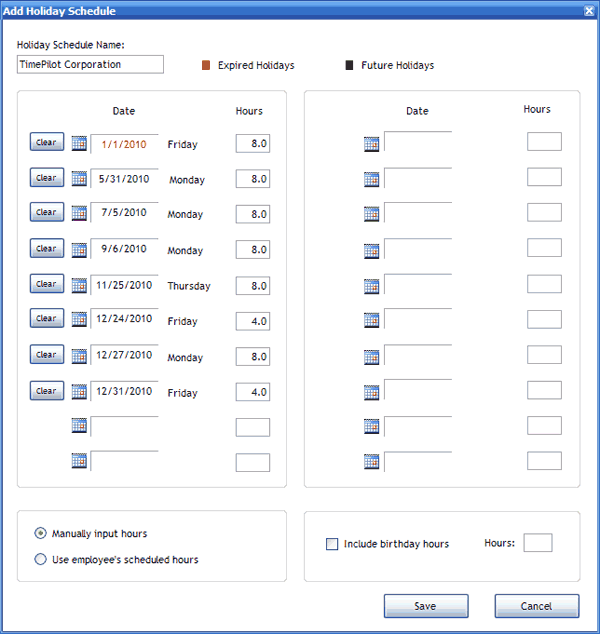Open calendar picker for 12/31/2010 holiday
The width and height of the screenshot is (600, 634).
pyautogui.click(x=80, y=392)
